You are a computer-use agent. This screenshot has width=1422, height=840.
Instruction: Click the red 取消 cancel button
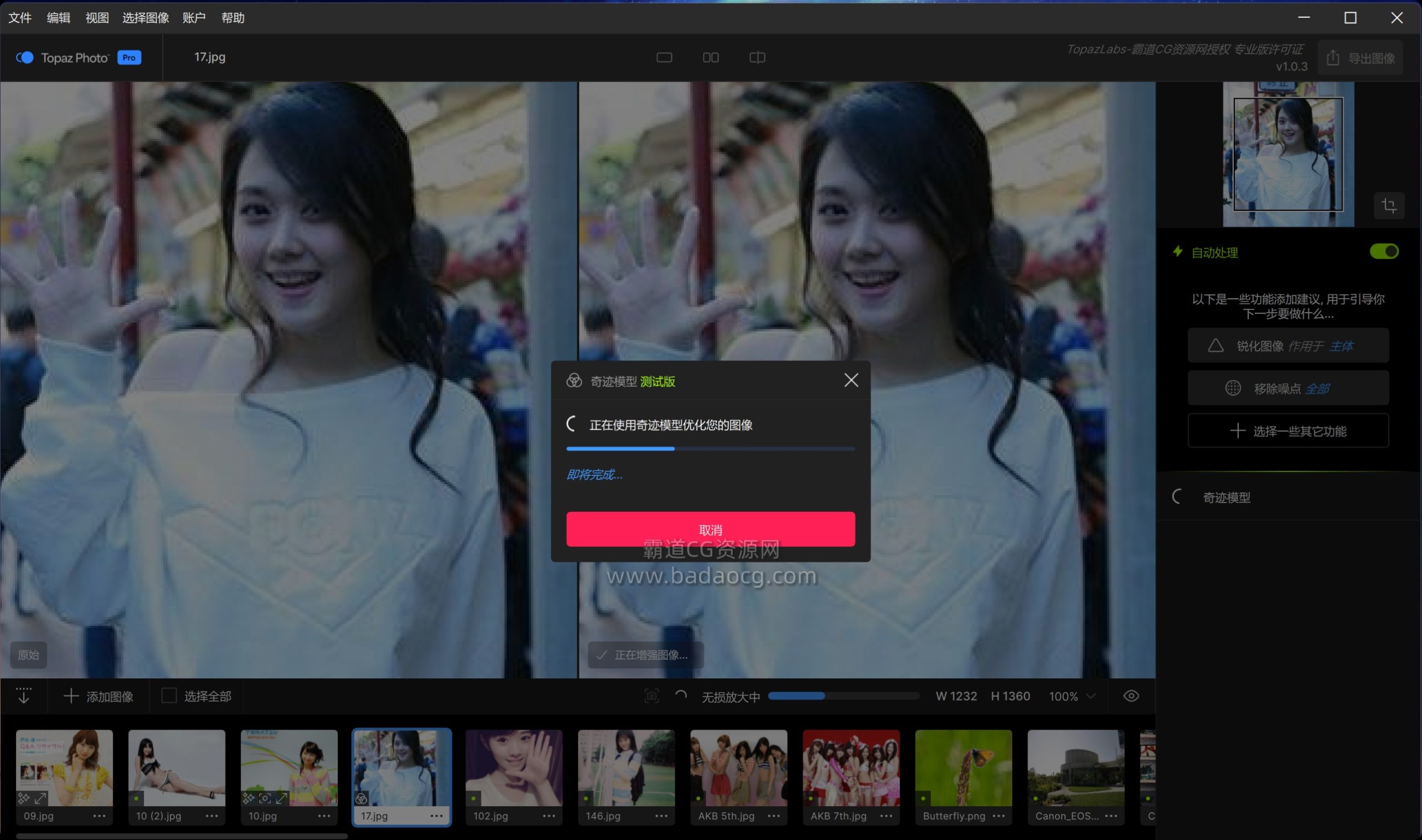pos(710,529)
